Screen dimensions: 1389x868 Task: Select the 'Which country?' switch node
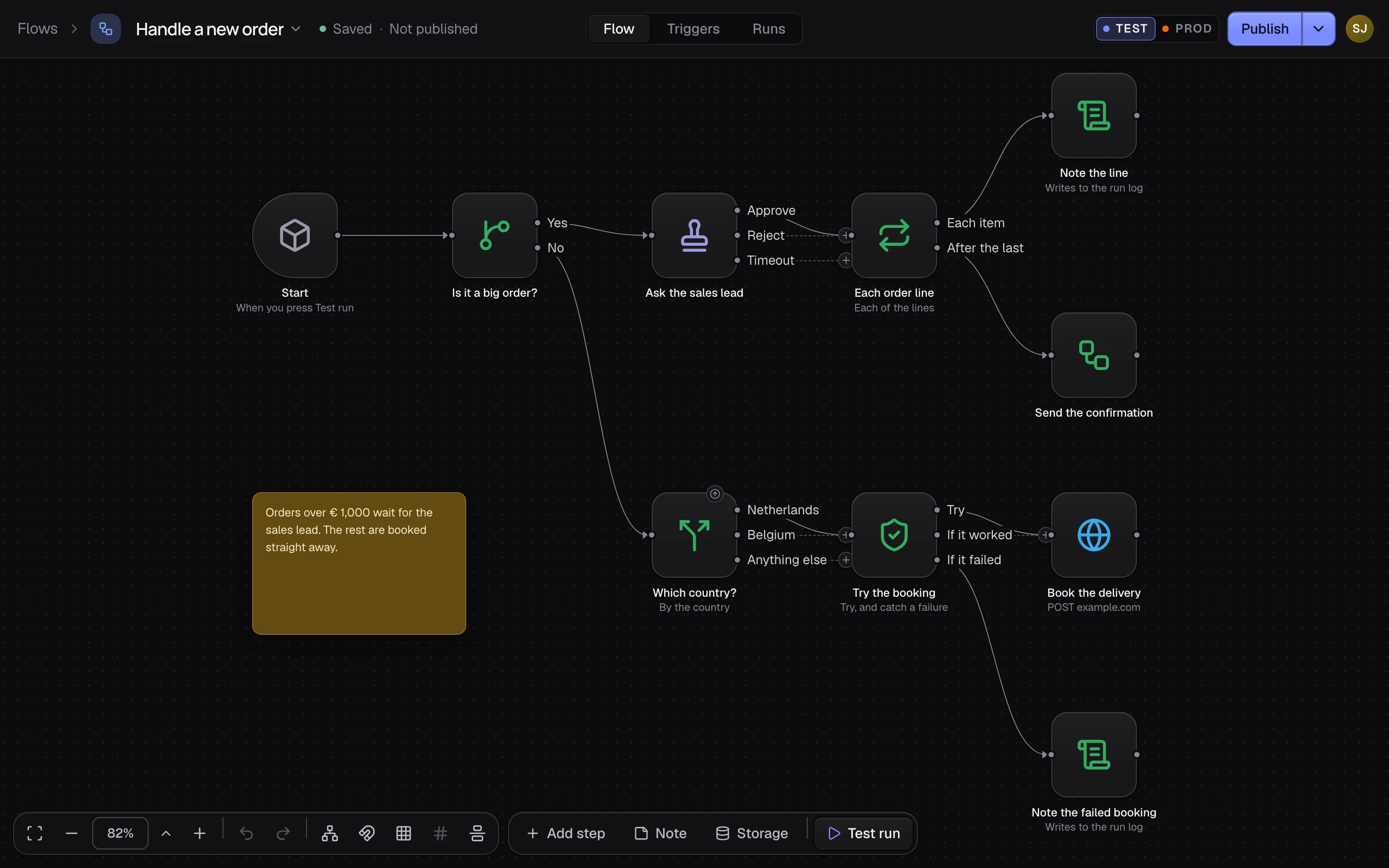[694, 535]
